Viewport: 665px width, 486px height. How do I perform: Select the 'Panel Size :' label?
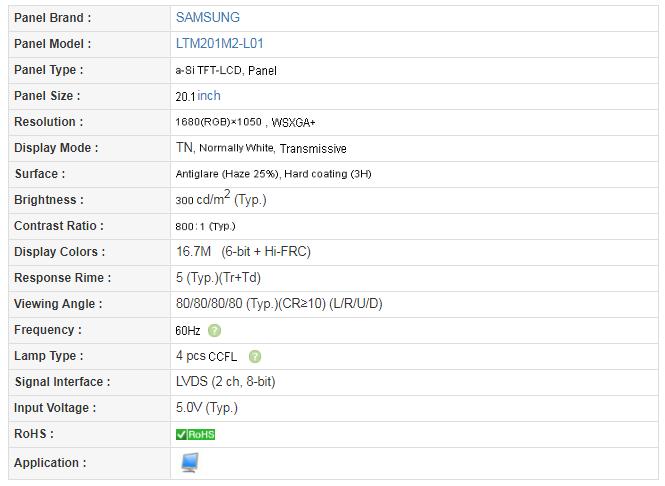[x=47, y=96]
